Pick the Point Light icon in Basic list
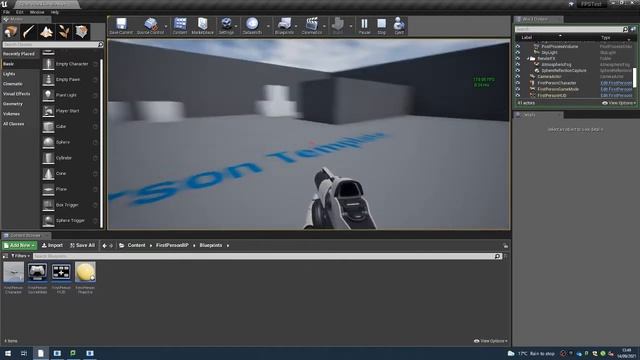 click(x=48, y=95)
